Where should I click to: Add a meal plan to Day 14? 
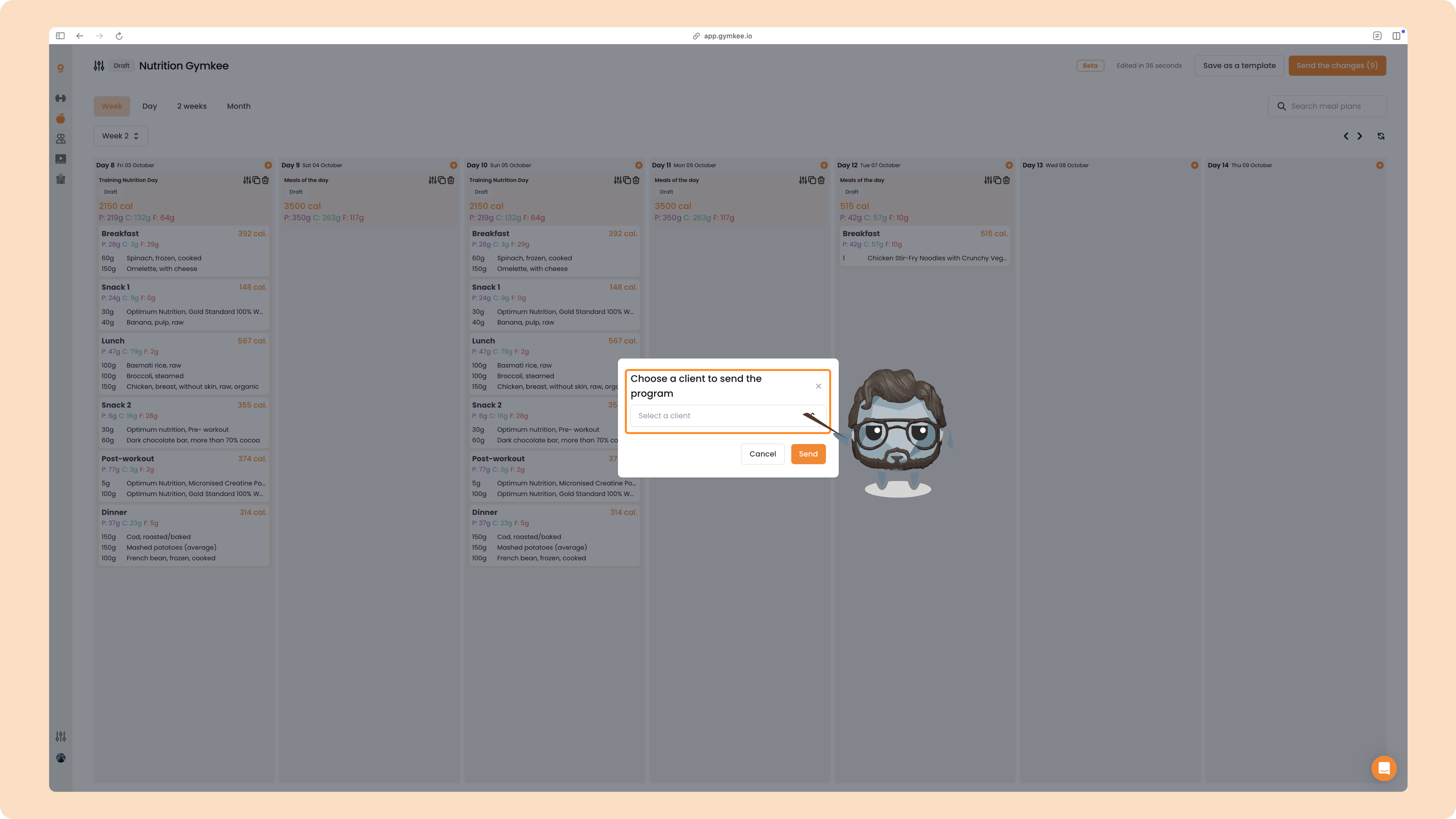tap(1380, 165)
